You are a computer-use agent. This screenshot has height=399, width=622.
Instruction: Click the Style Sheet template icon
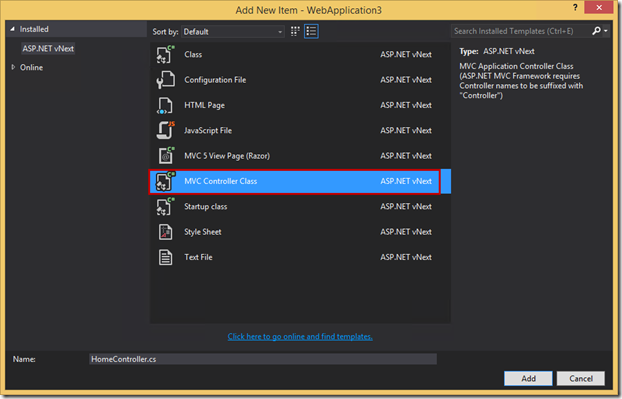tap(165, 232)
